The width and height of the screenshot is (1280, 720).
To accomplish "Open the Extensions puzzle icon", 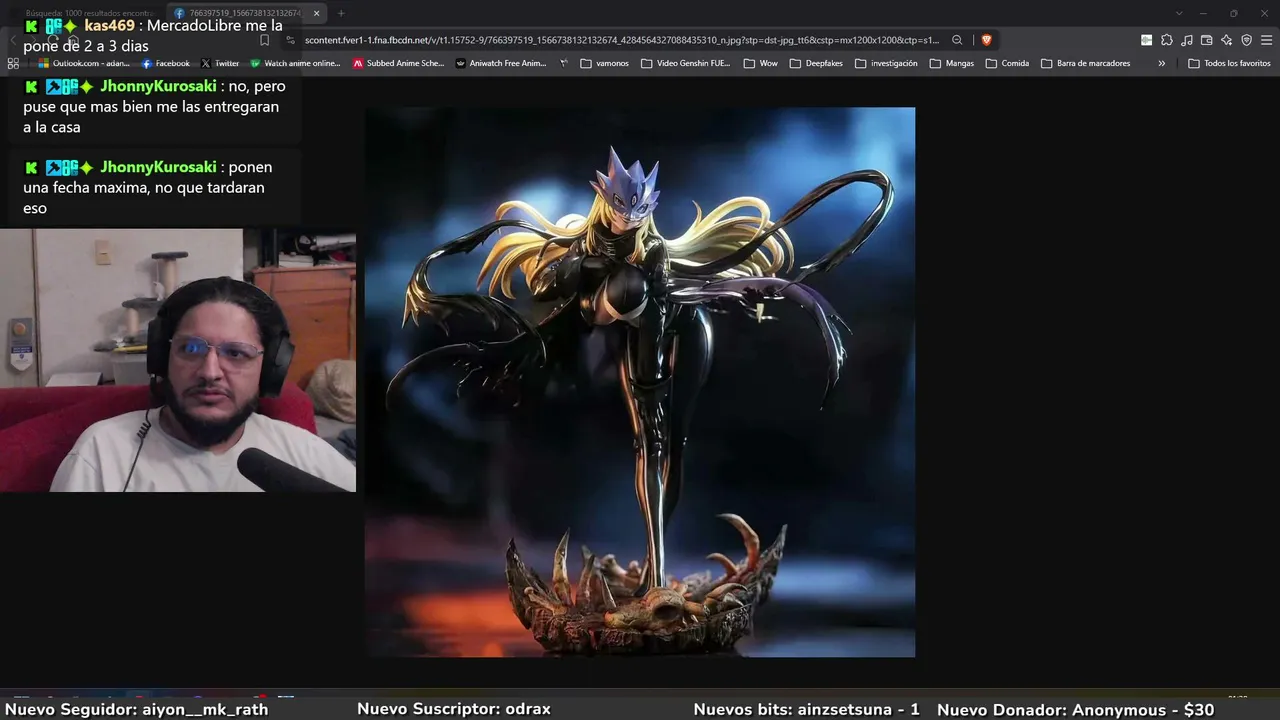I will click(1166, 40).
